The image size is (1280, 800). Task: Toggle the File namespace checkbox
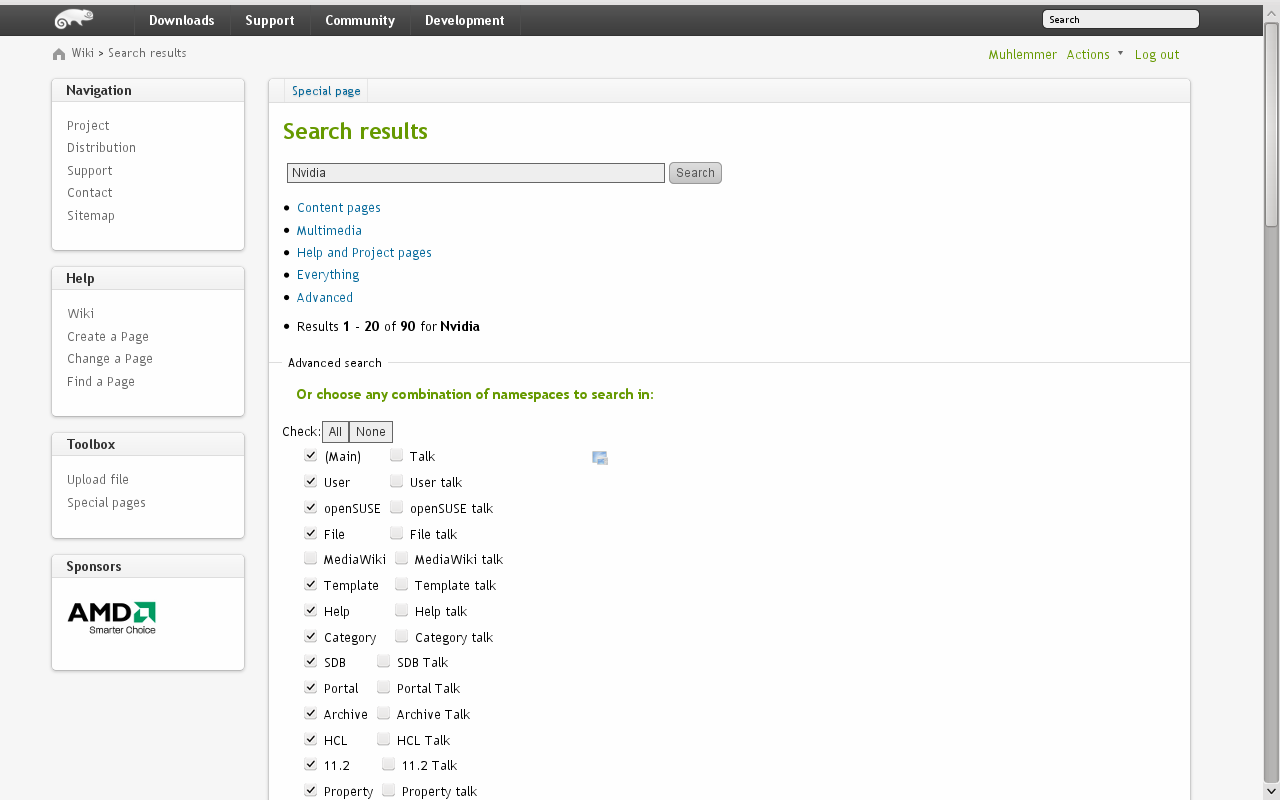tap(311, 533)
